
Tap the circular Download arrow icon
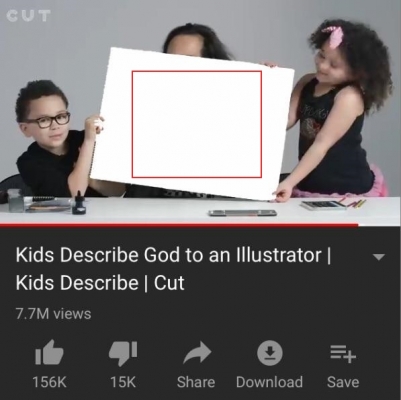click(270, 353)
